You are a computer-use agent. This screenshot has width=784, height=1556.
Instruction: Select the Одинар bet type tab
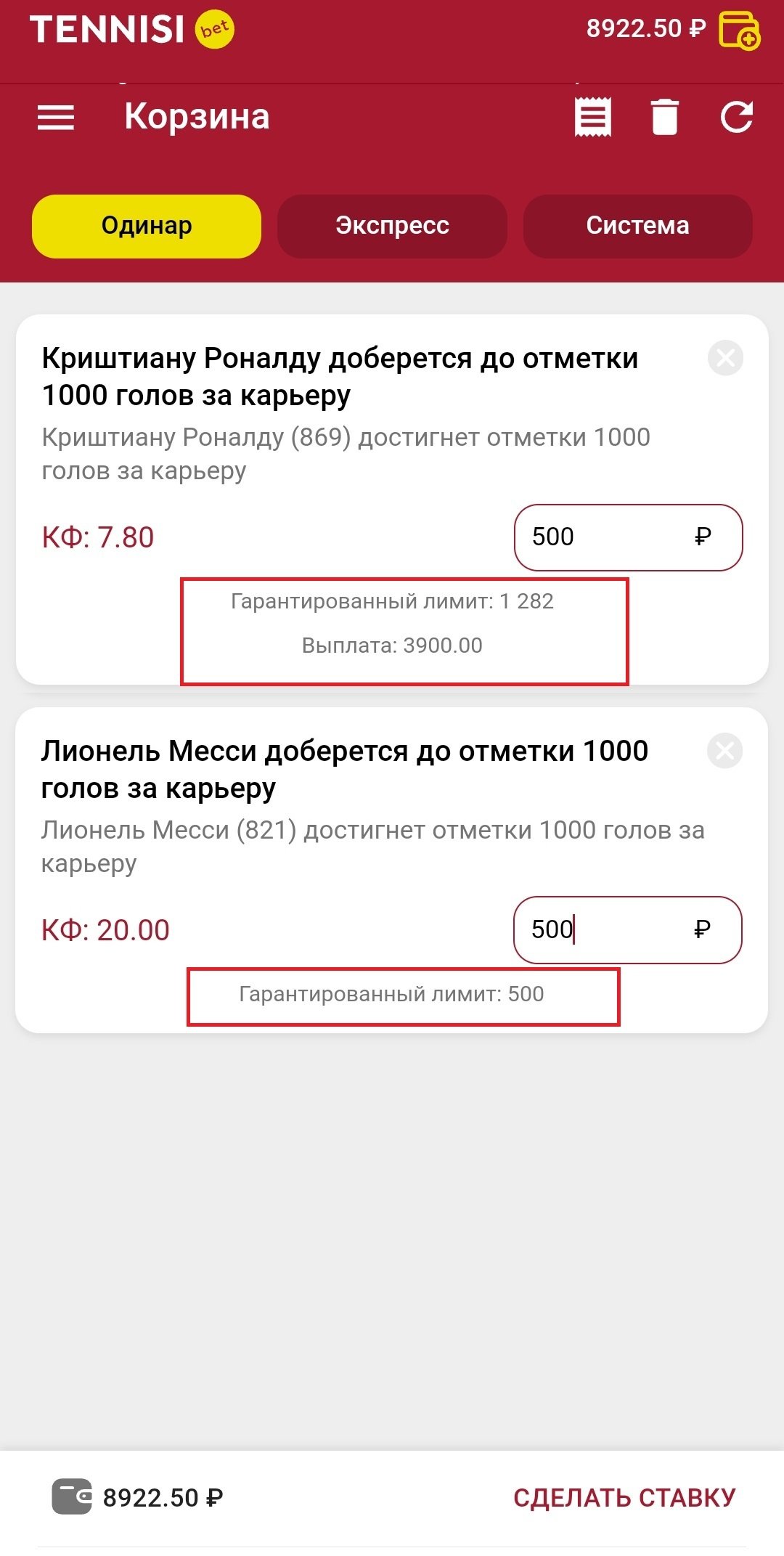pos(147,226)
